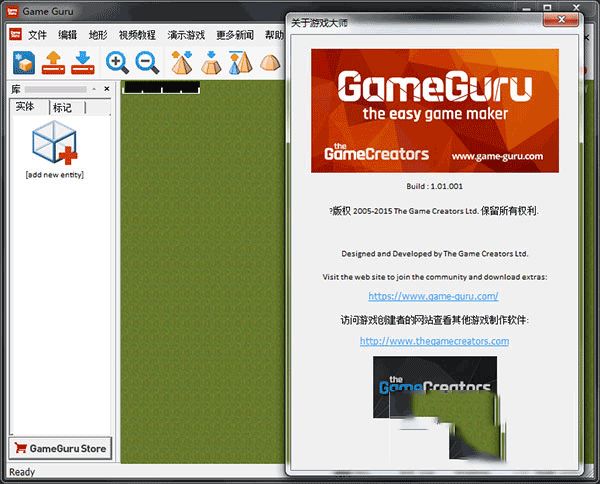Select the level terrain flatten tool
Screen dimensions: 600x484
[x=211, y=62]
